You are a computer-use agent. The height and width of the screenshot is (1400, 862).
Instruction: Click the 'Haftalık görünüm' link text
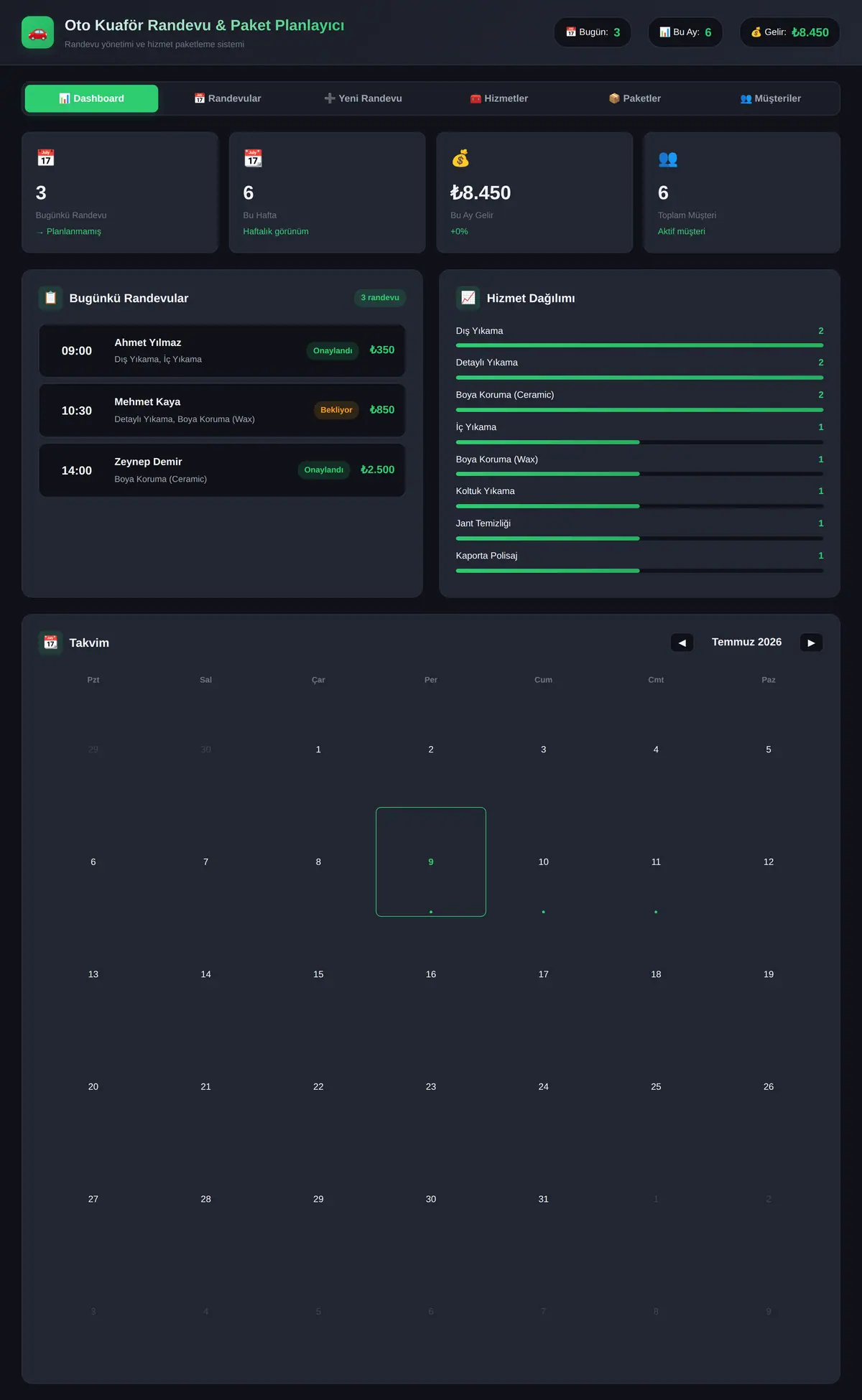(276, 231)
